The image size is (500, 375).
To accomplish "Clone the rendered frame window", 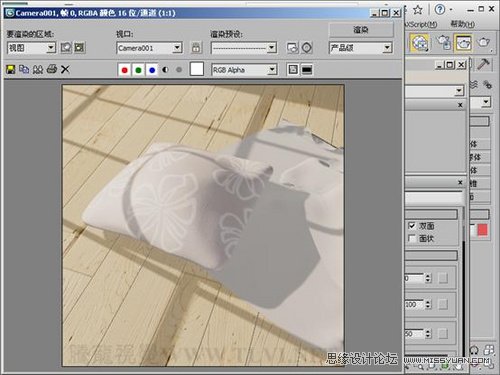I will (38, 69).
